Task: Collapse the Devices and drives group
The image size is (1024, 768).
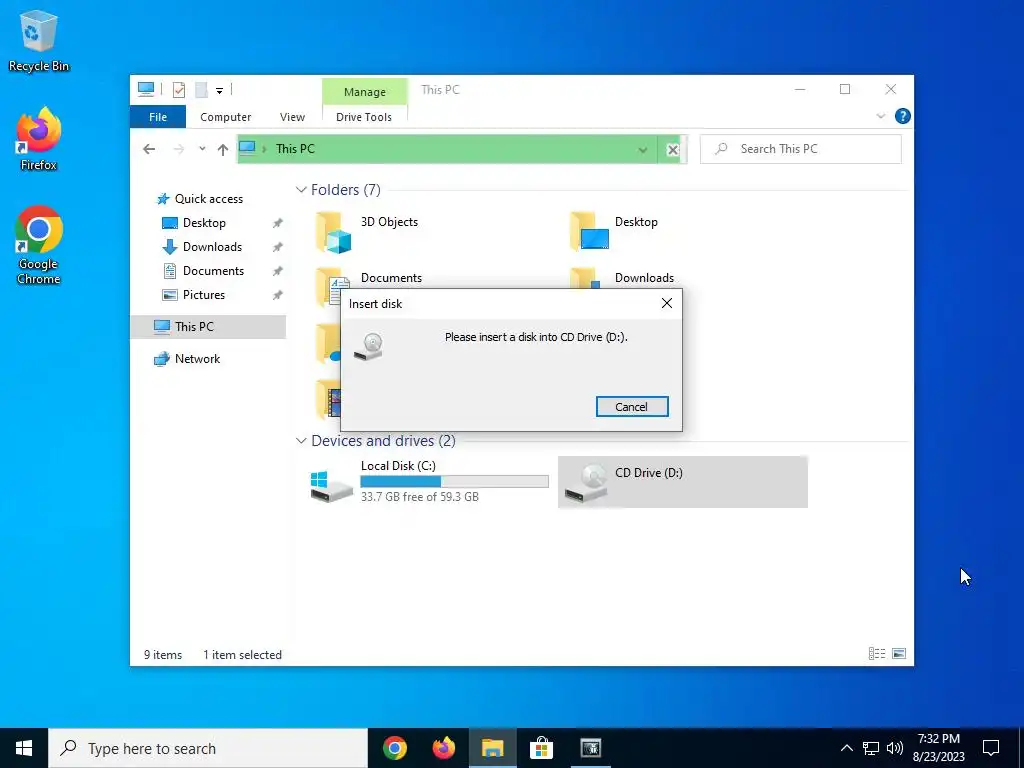Action: tap(301, 441)
